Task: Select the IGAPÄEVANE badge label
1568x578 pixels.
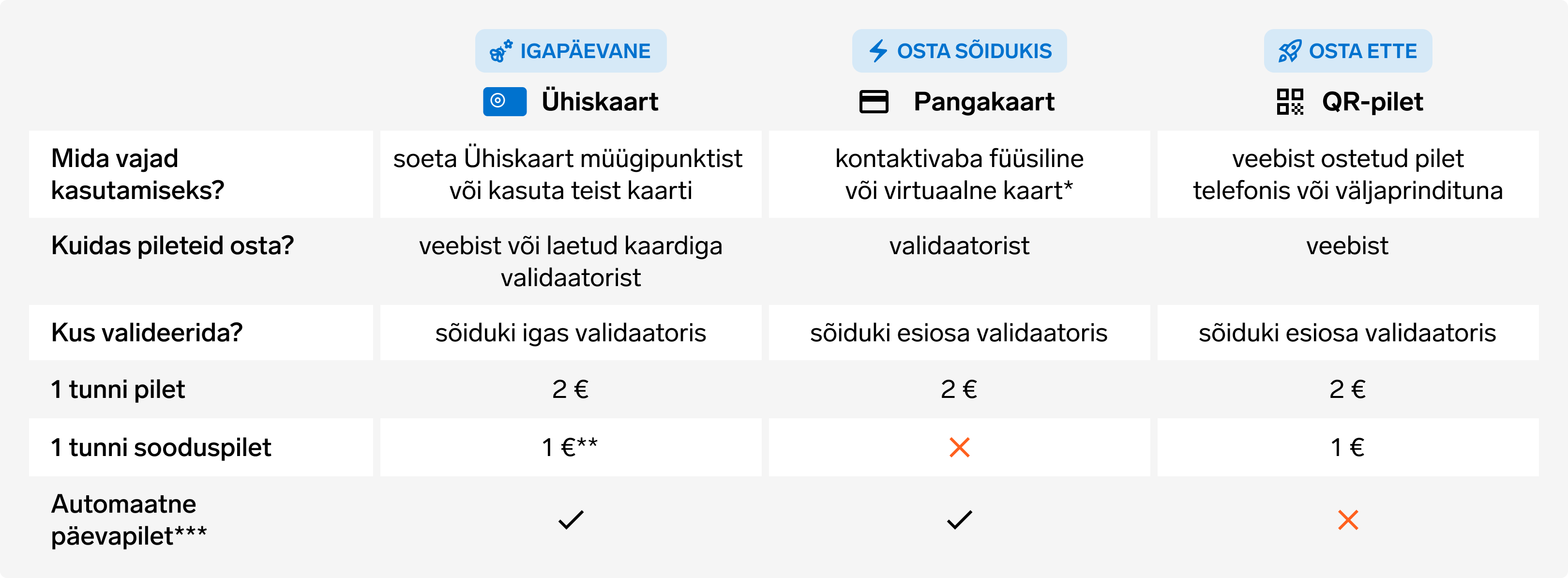Action: tap(585, 51)
